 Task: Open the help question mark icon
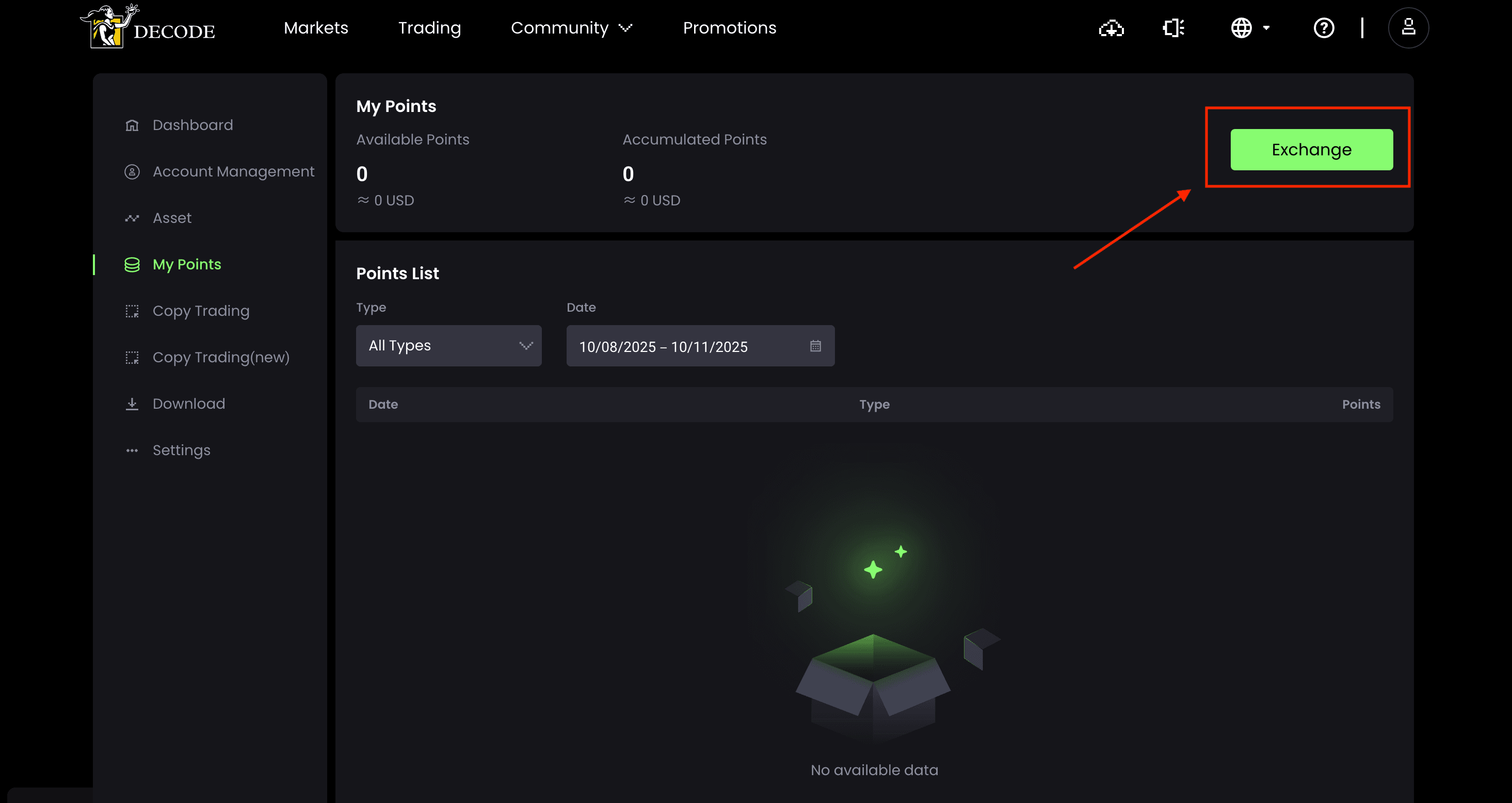tap(1324, 27)
